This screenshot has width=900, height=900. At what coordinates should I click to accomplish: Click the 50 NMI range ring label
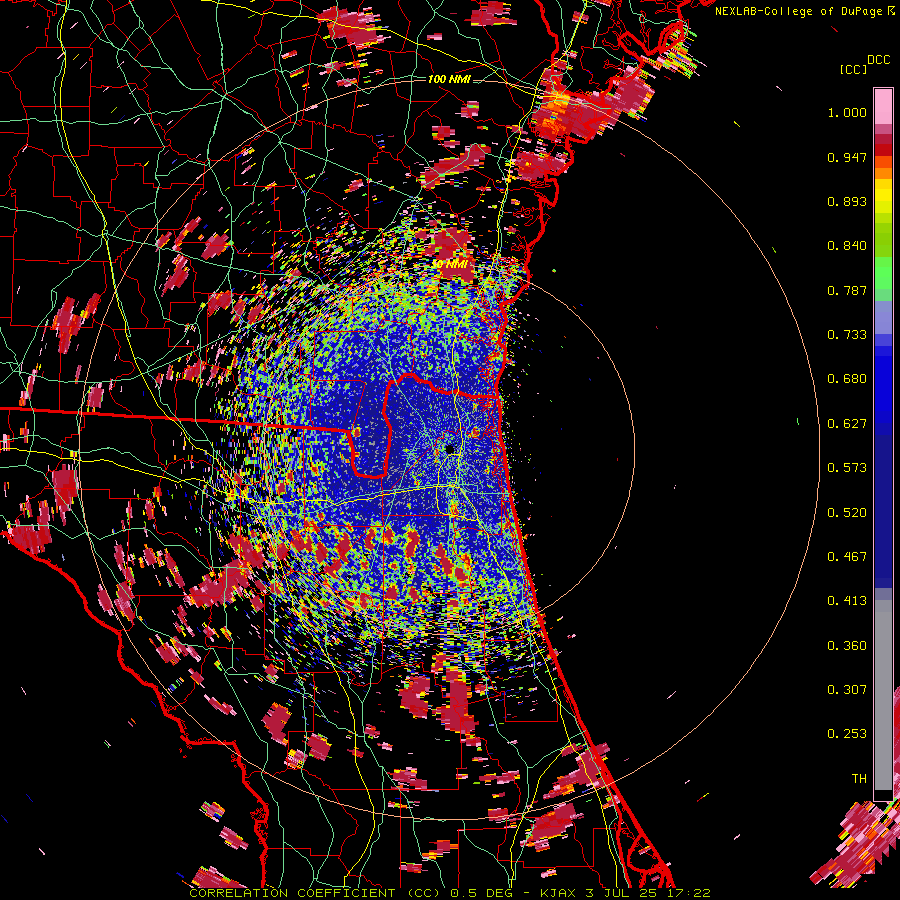tap(449, 264)
